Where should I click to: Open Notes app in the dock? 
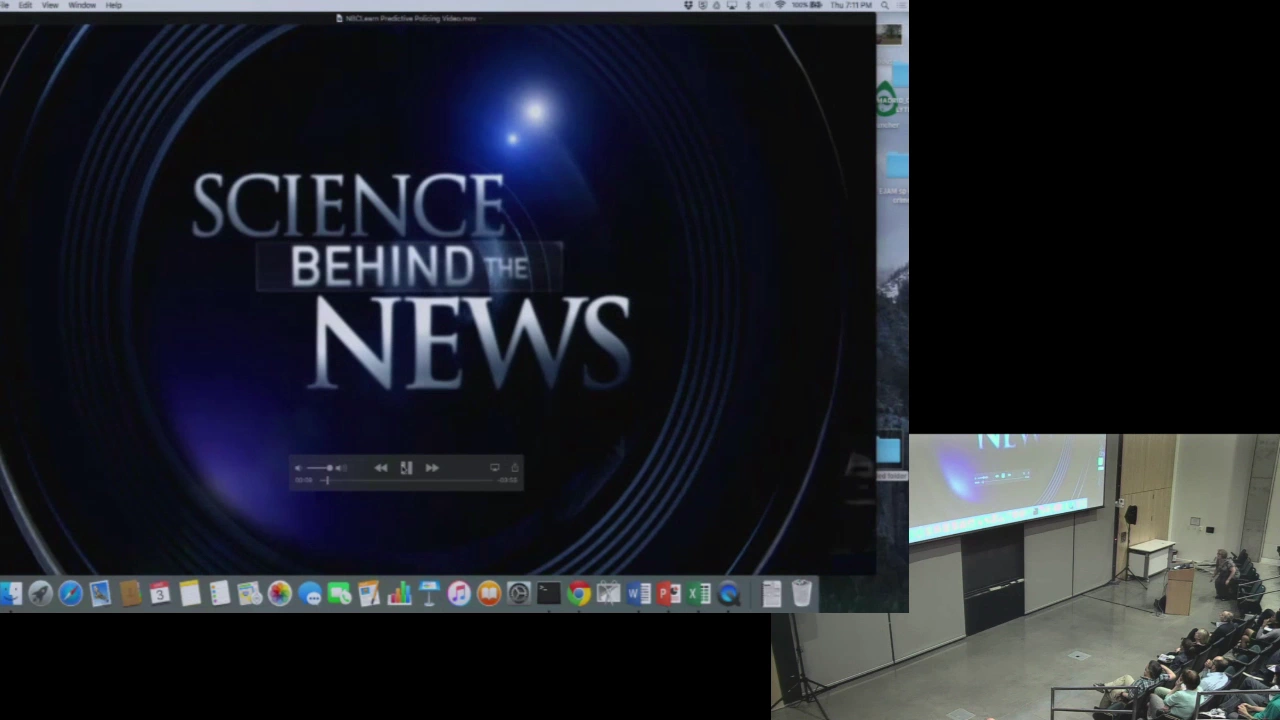pyautogui.click(x=190, y=593)
